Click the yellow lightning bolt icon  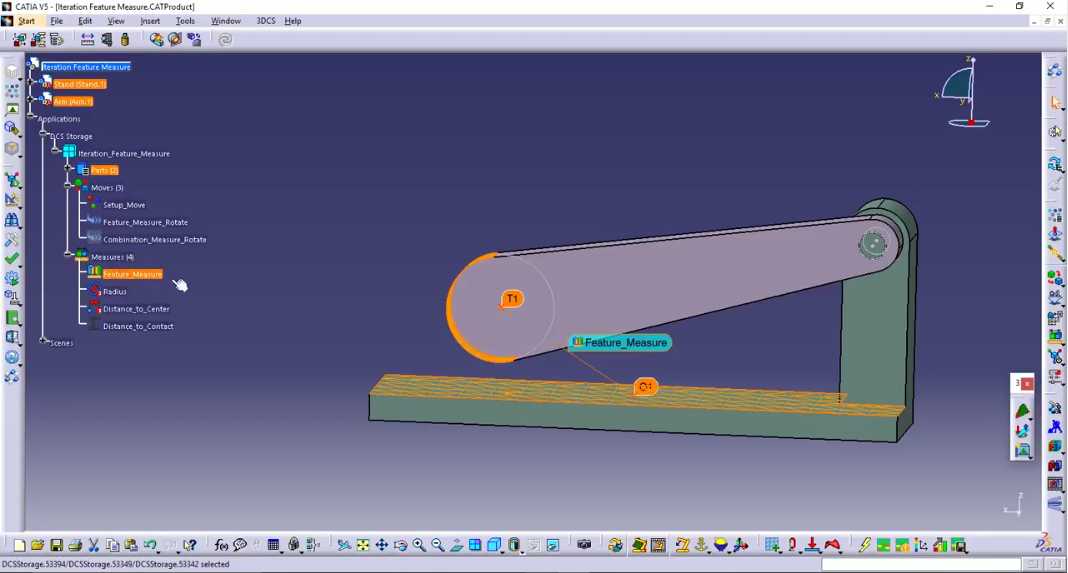click(x=865, y=545)
